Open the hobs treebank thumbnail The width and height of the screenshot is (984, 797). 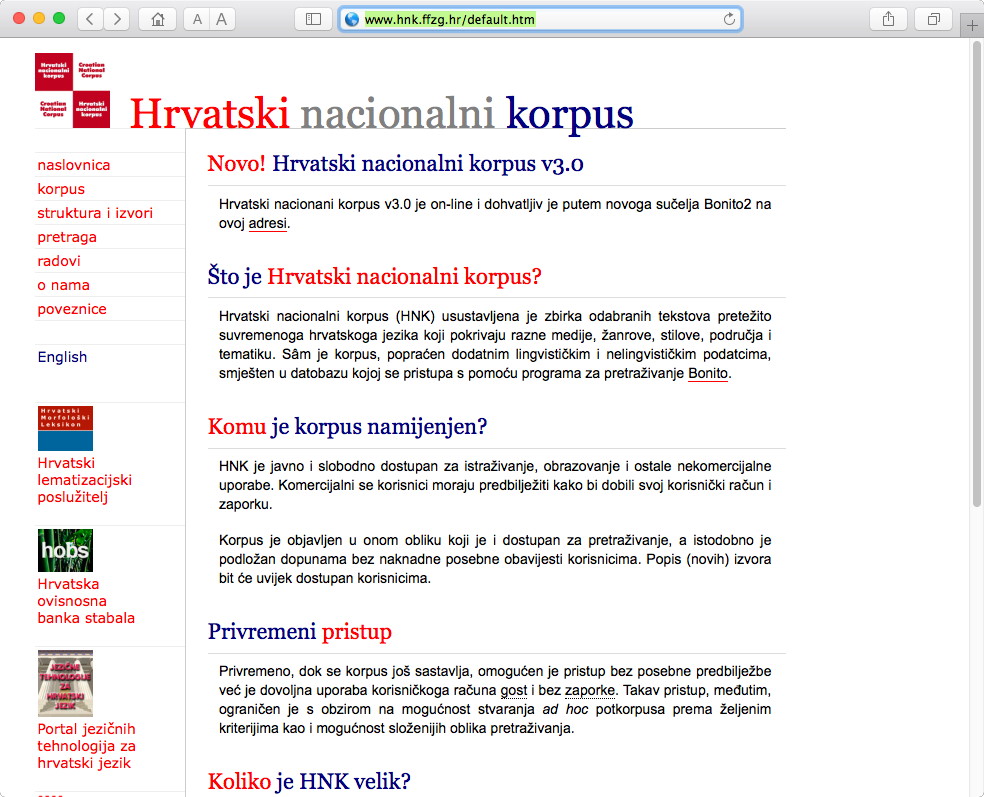65,550
